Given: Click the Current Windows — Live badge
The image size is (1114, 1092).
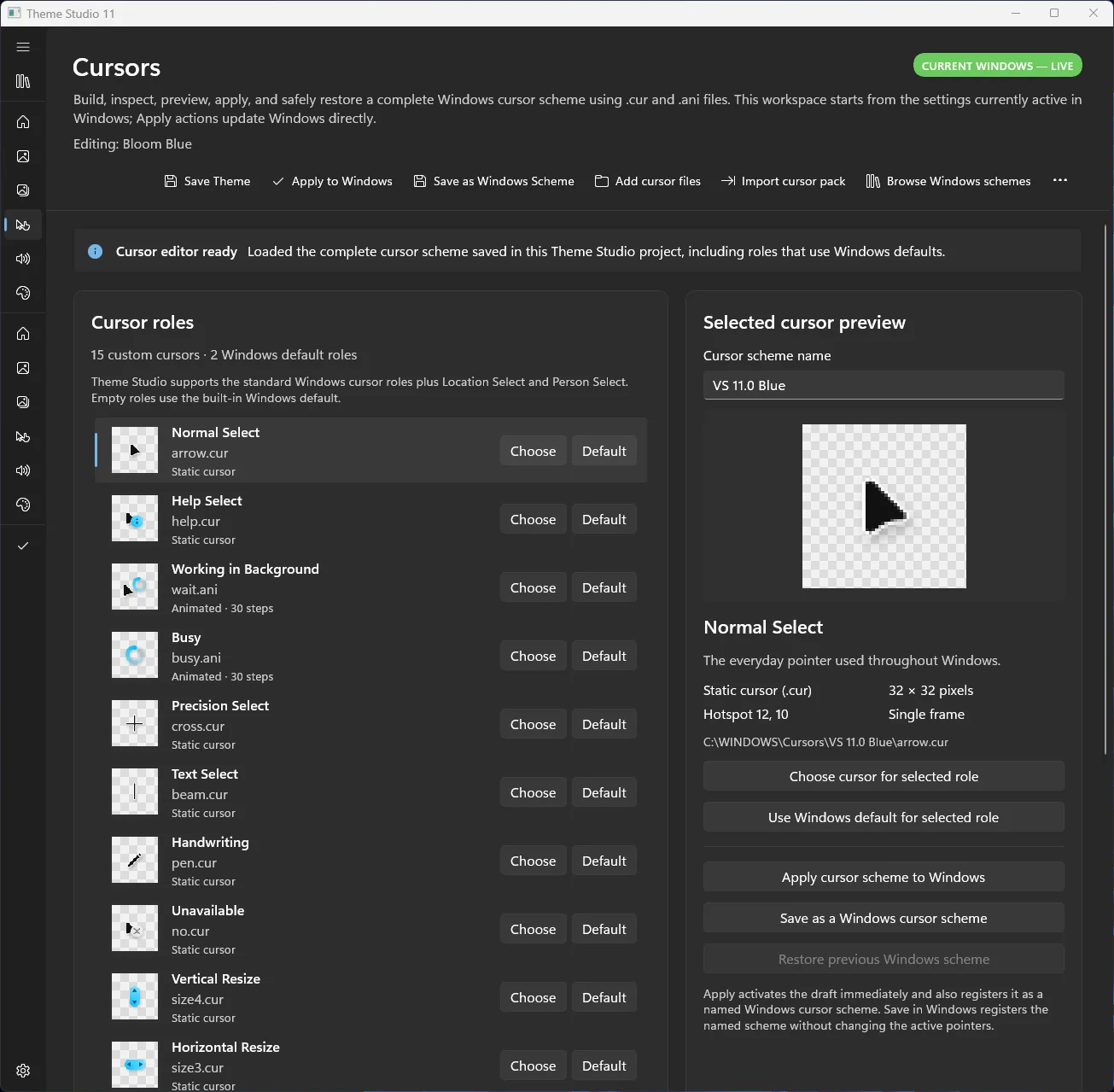Looking at the screenshot, I should pos(998,66).
